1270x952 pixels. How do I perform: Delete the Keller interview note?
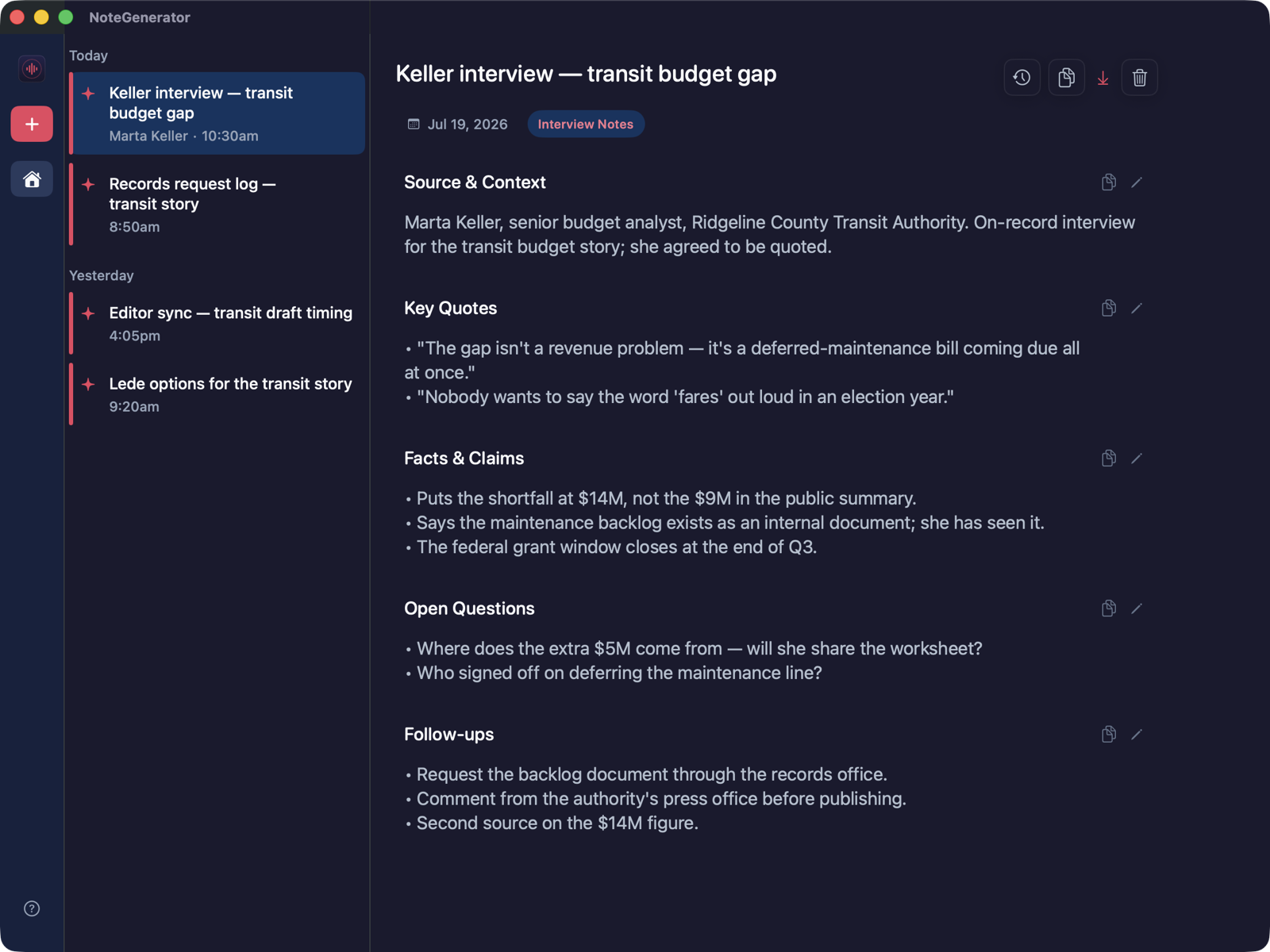1139,78
